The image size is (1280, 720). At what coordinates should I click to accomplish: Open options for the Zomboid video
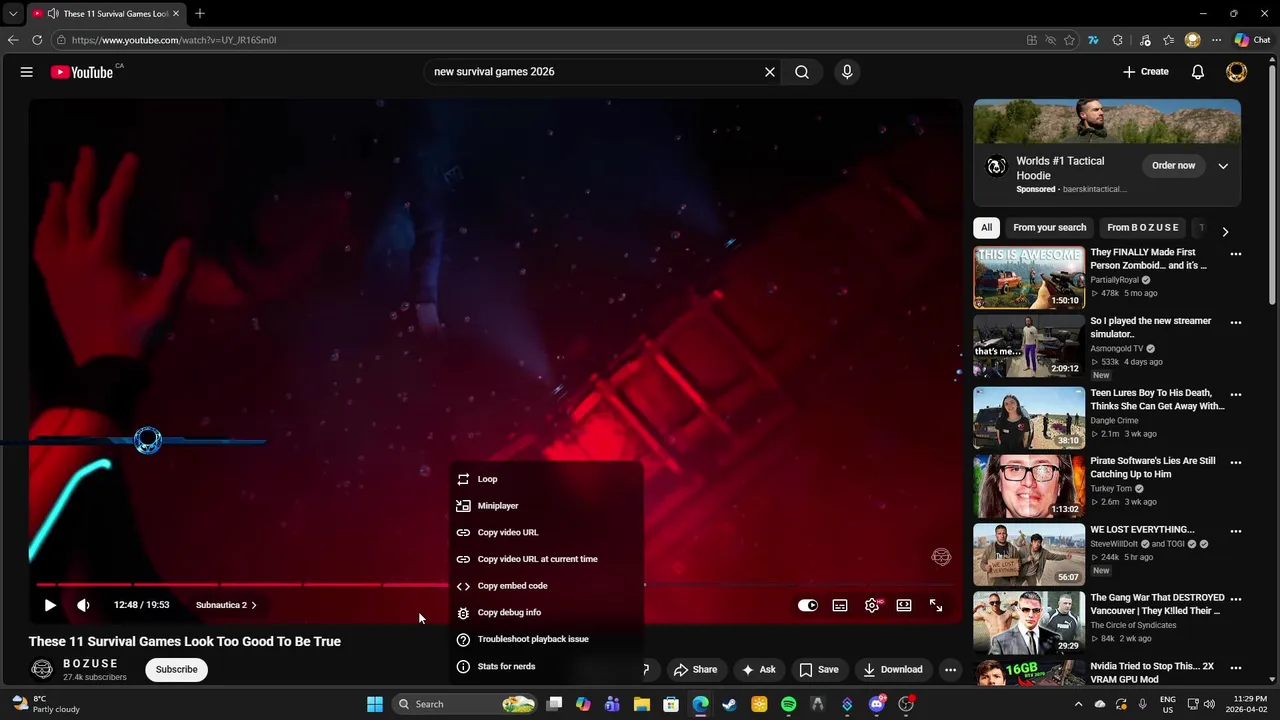tap(1236, 254)
